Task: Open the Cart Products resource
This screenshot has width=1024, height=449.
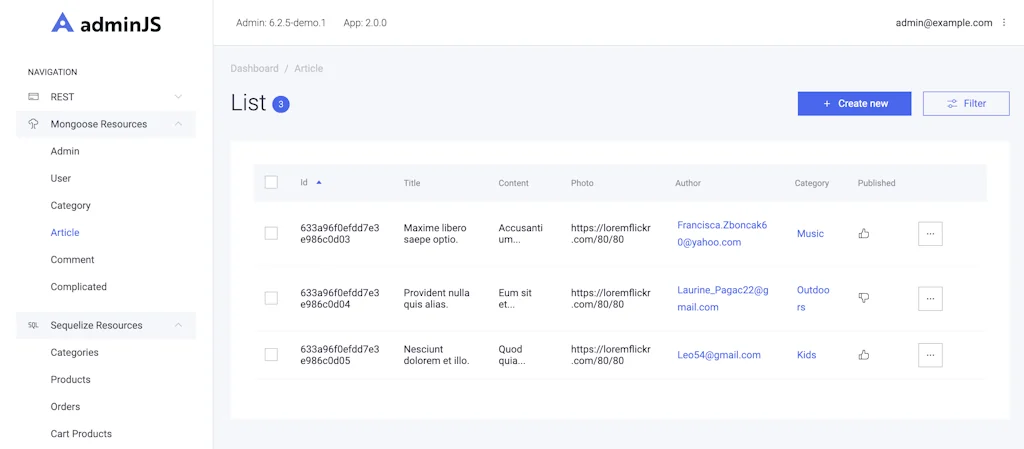Action: click(x=81, y=433)
